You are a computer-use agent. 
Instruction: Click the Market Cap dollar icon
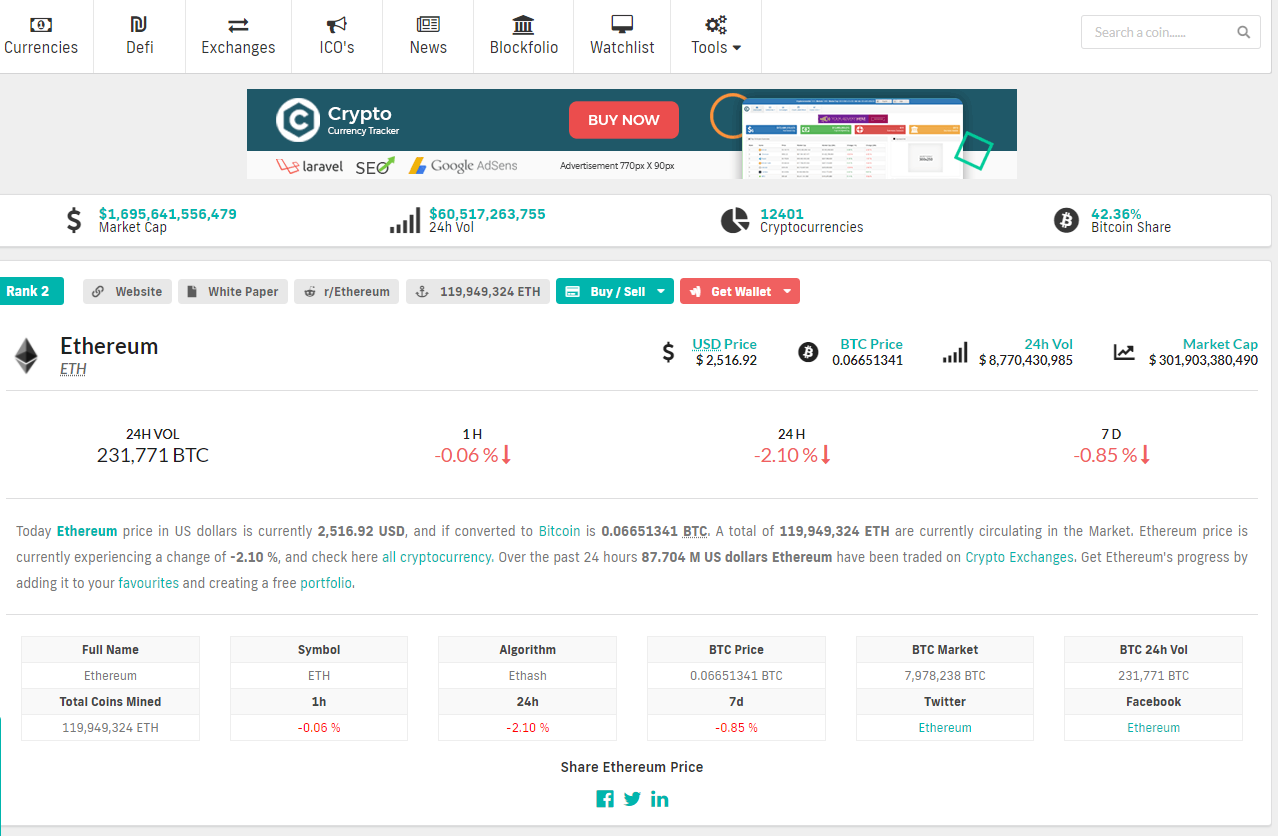tap(74, 220)
